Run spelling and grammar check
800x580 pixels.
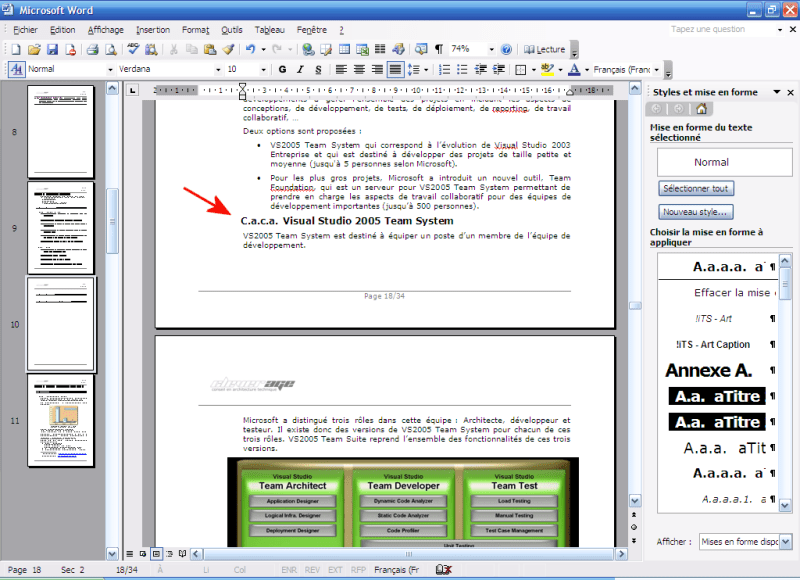(x=133, y=49)
